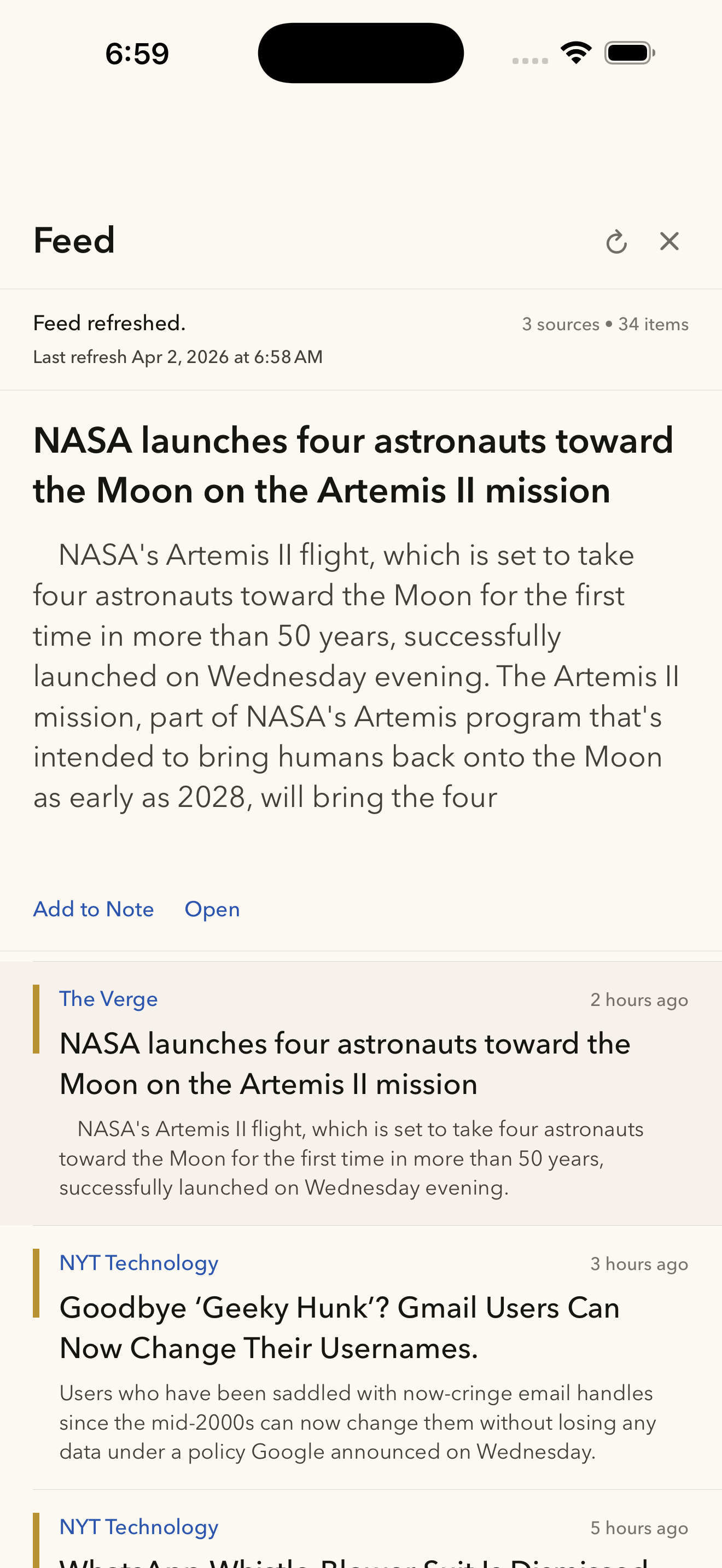The height and width of the screenshot is (1568, 722).
Task: Tap the 3 hours ago timestamp
Action: (639, 1264)
